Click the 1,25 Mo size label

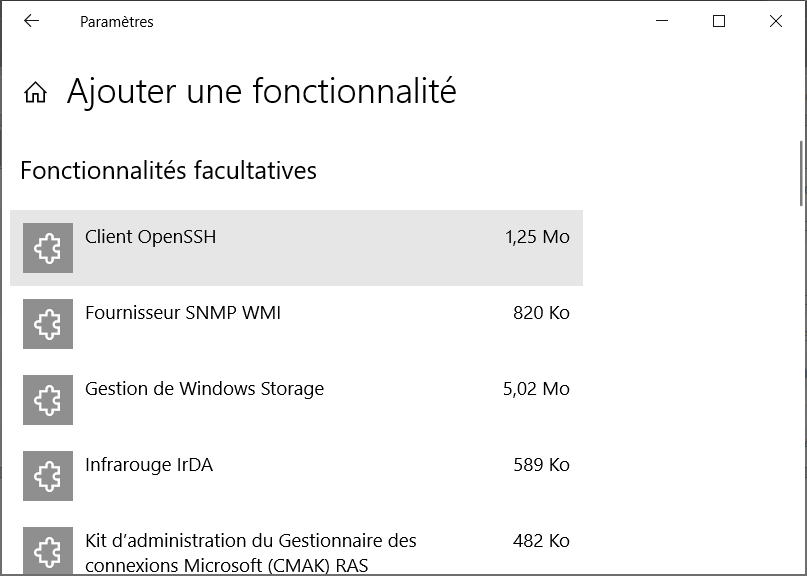[537, 237]
